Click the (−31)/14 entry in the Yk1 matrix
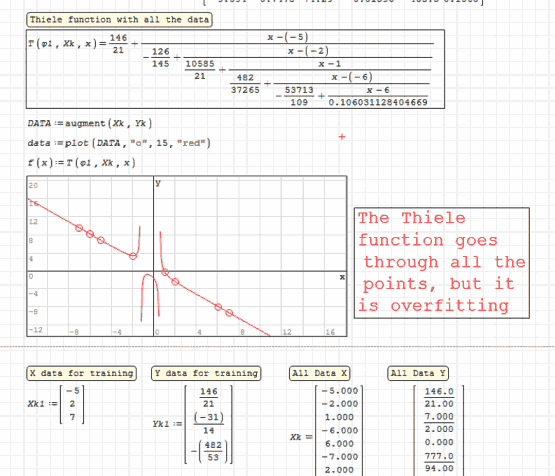This screenshot has width=555, height=476. (x=208, y=424)
